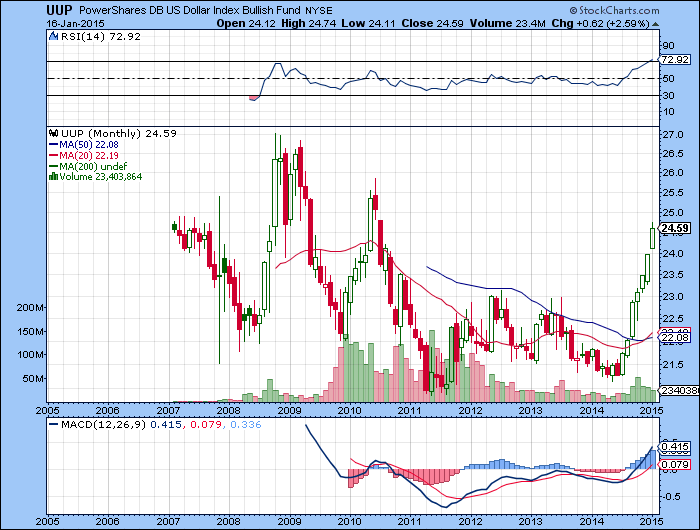
Task: Click the High 24.74 value
Action: point(308,23)
